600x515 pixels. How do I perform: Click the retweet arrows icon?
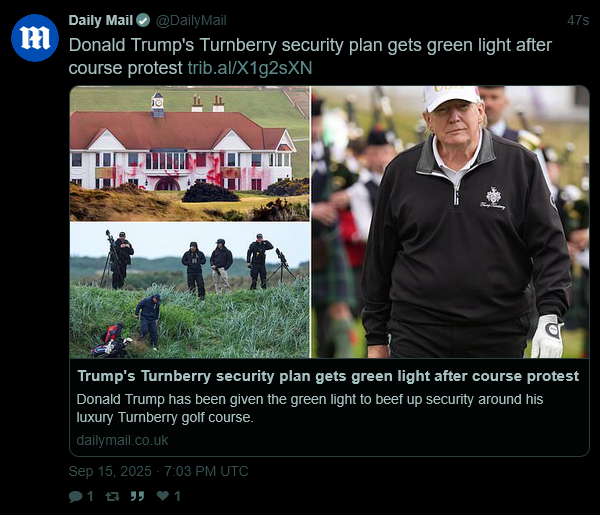pyautogui.click(x=112, y=497)
